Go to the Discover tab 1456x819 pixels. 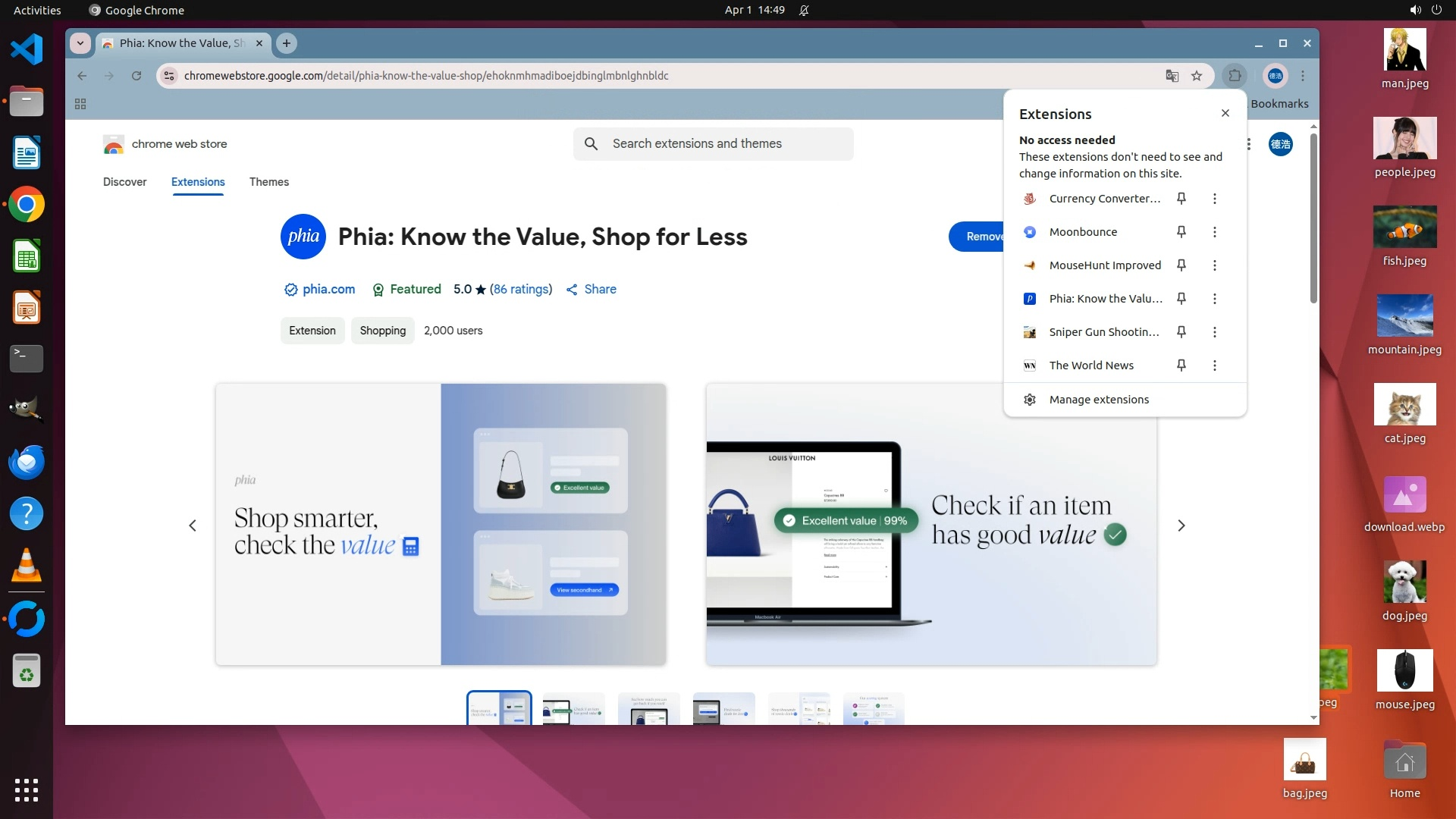[x=125, y=182]
